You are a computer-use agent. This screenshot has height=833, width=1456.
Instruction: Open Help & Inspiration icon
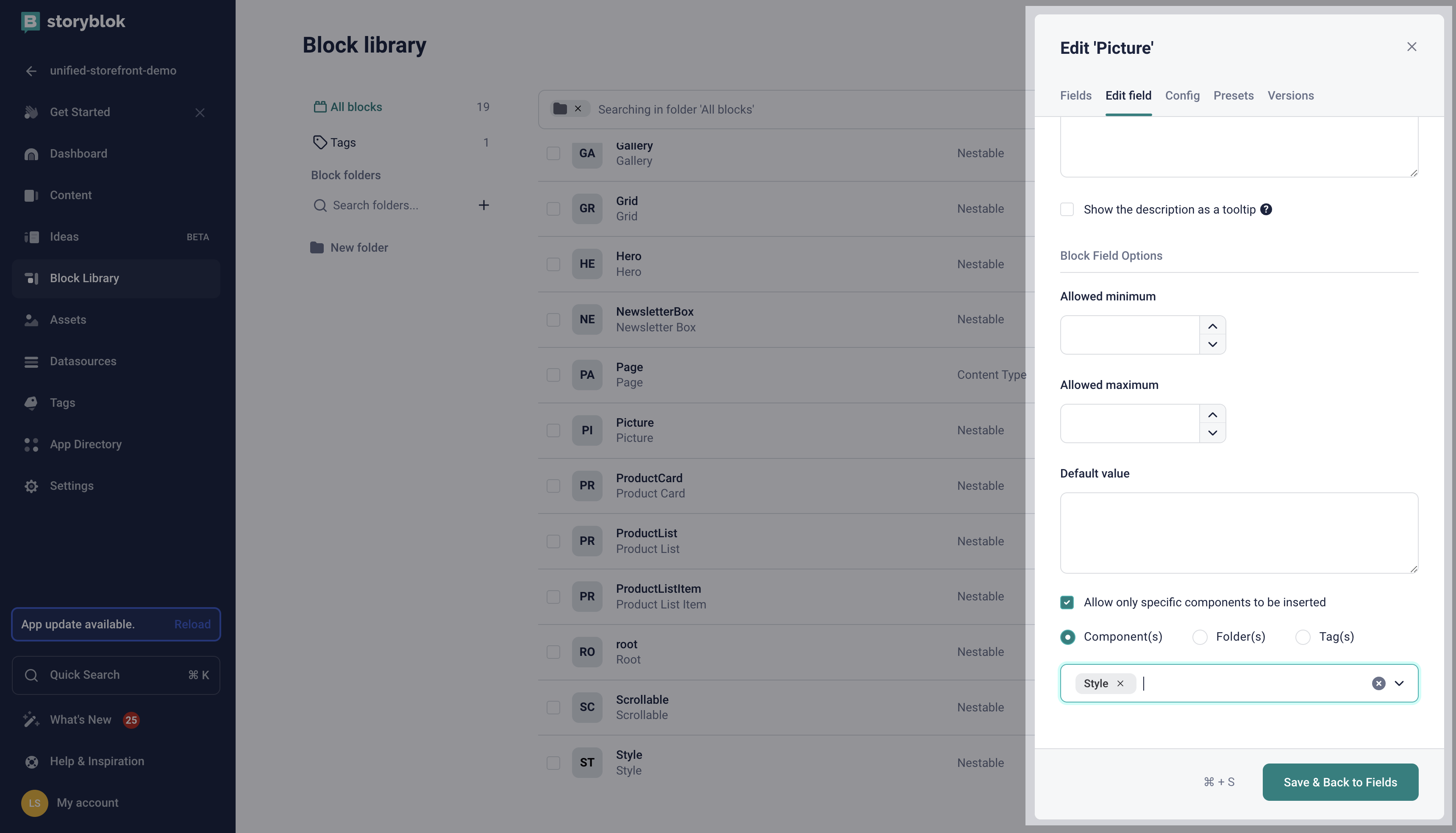tap(31, 761)
